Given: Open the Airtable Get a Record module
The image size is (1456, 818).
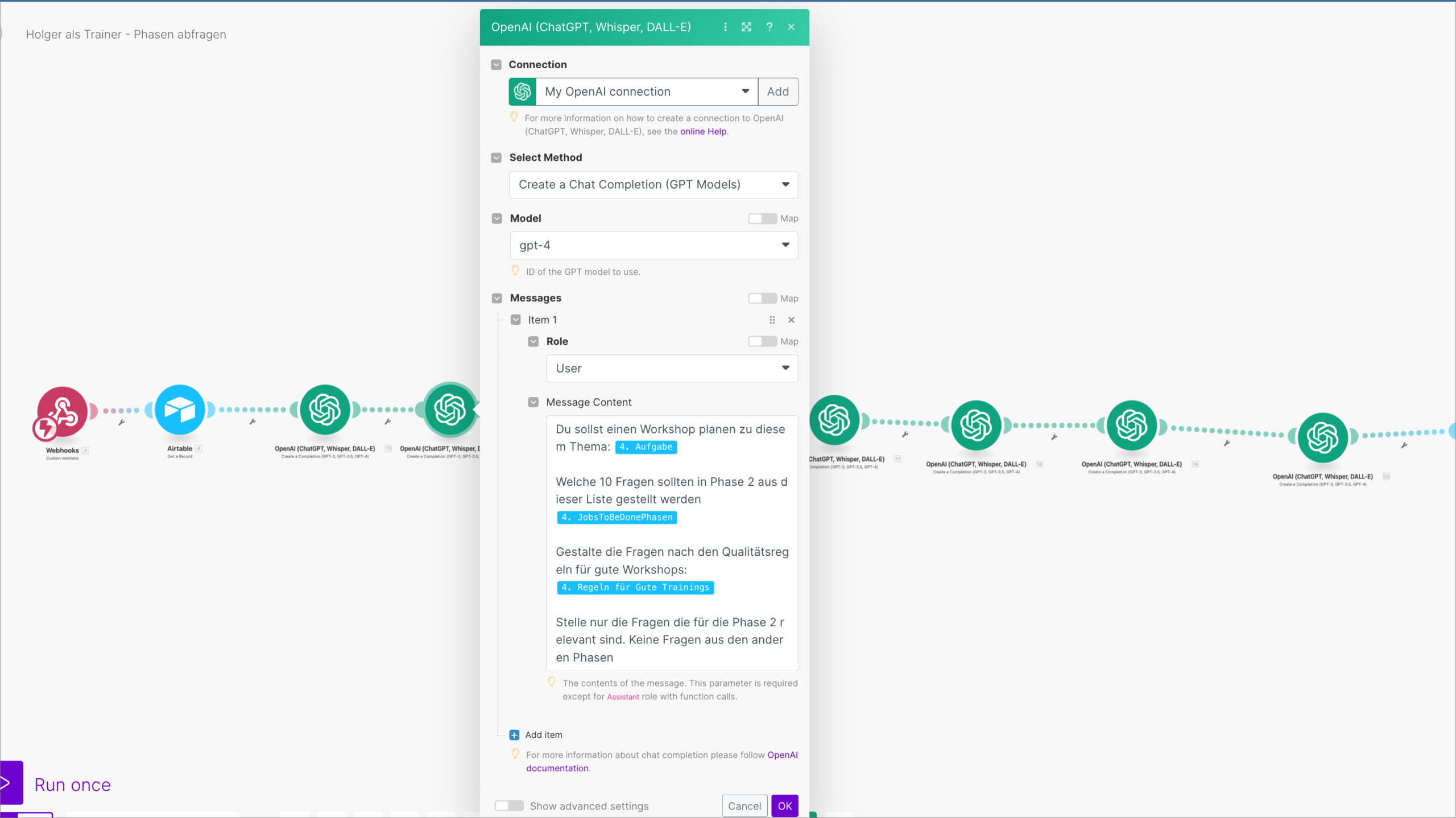Looking at the screenshot, I should [180, 410].
